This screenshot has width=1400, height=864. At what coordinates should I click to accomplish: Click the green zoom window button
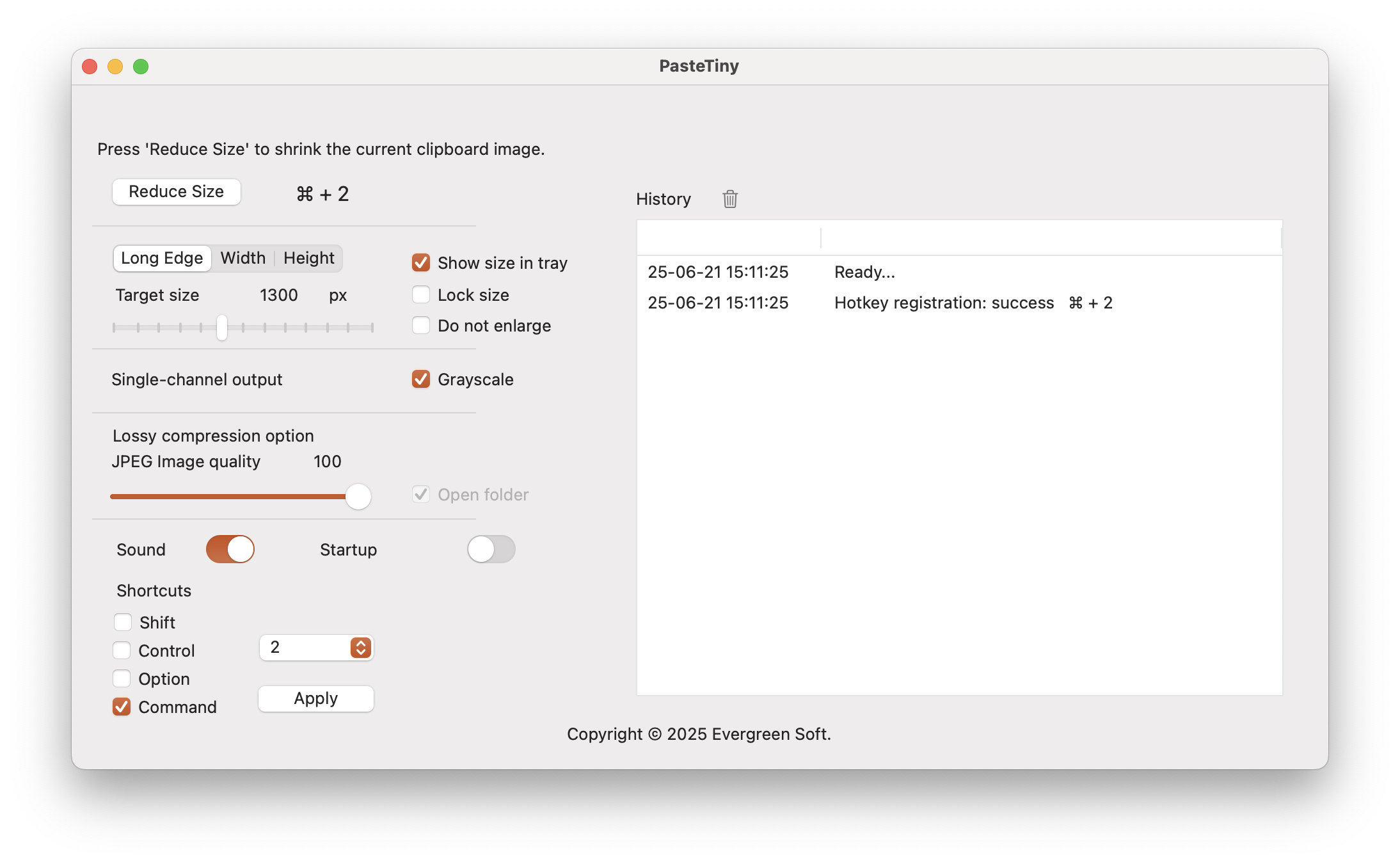[x=141, y=67]
